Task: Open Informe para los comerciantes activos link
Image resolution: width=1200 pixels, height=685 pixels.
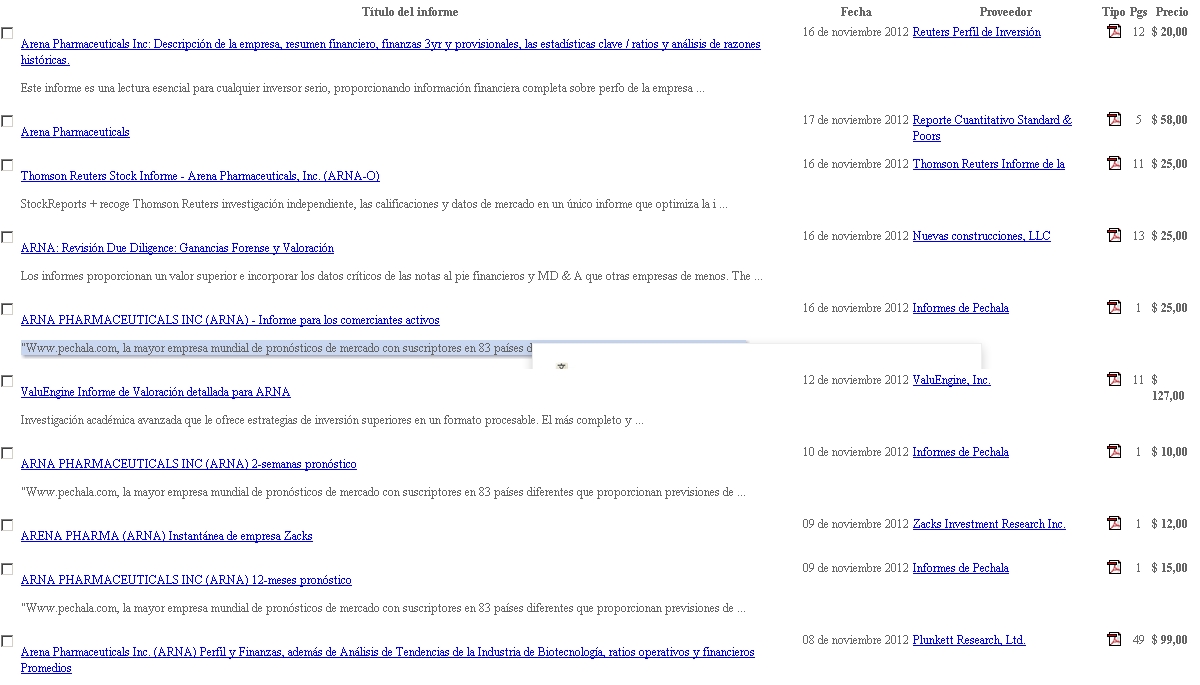Action: pyautogui.click(x=230, y=320)
